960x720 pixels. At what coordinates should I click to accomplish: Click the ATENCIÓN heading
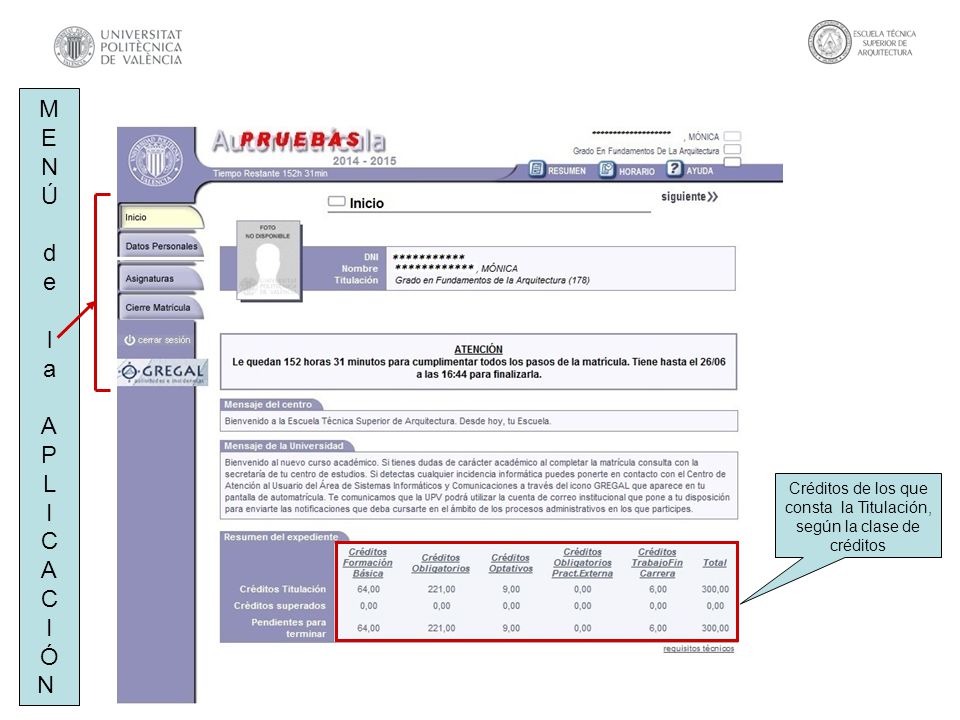click(478, 349)
